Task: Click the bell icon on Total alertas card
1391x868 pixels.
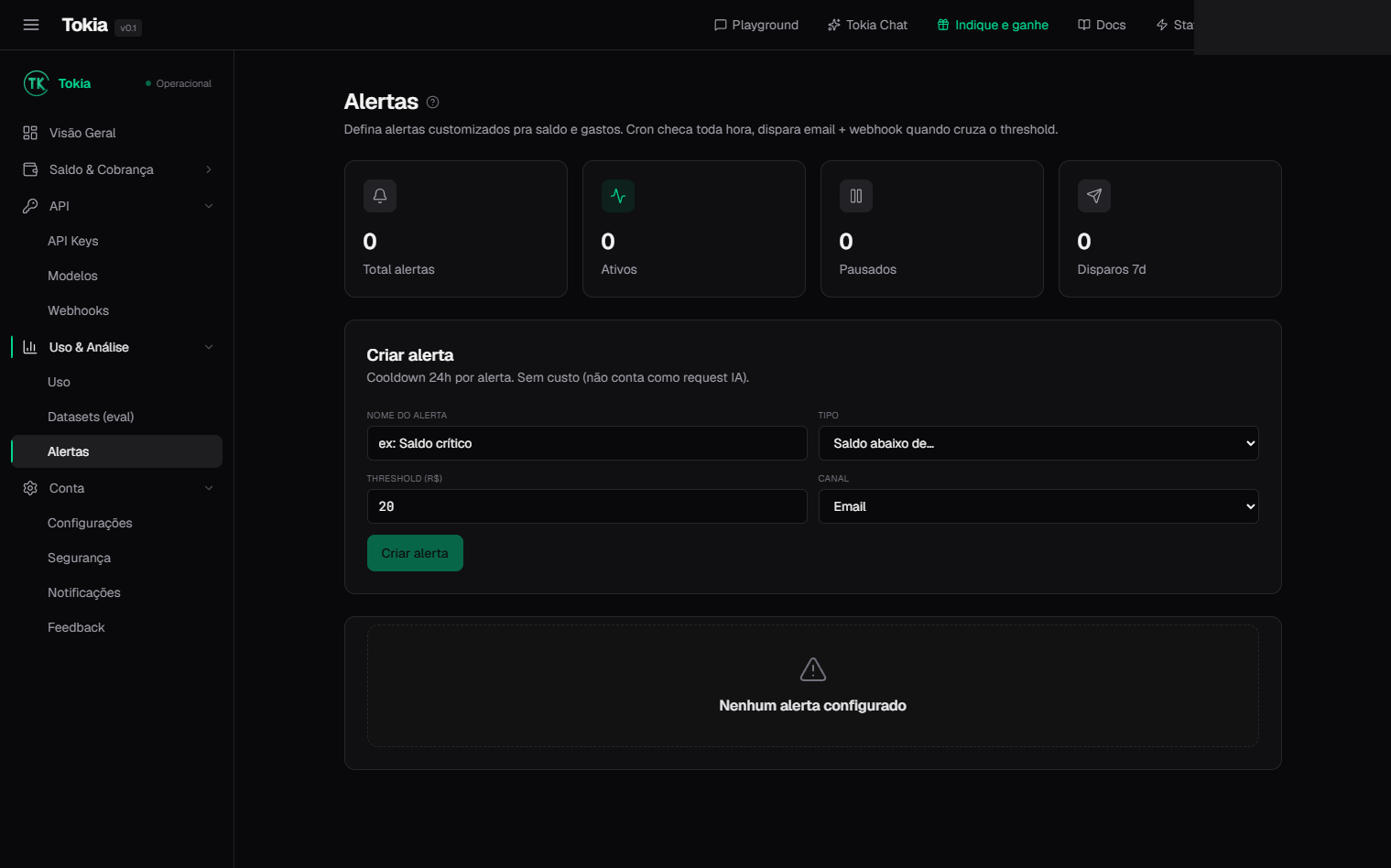Action: (x=380, y=196)
